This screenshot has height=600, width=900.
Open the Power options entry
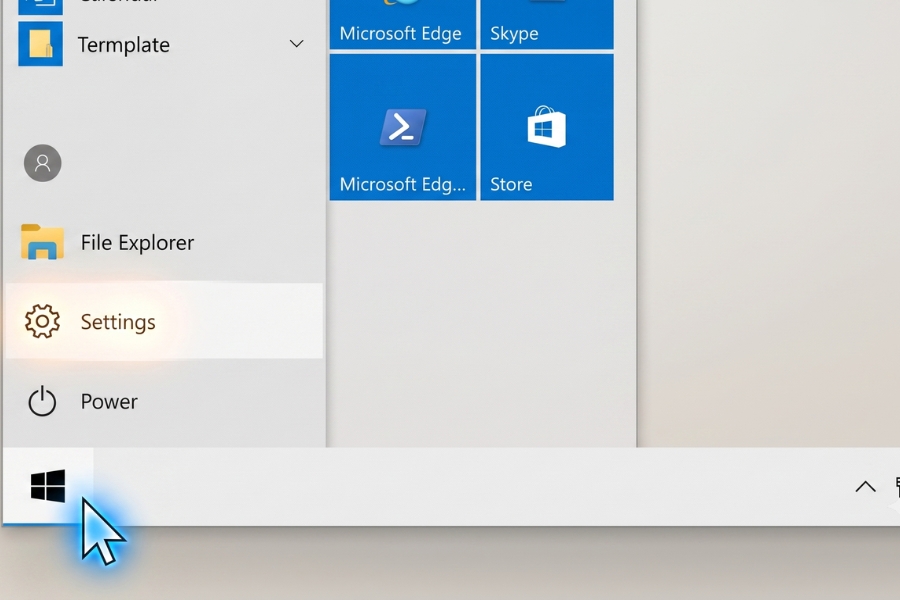click(x=164, y=401)
